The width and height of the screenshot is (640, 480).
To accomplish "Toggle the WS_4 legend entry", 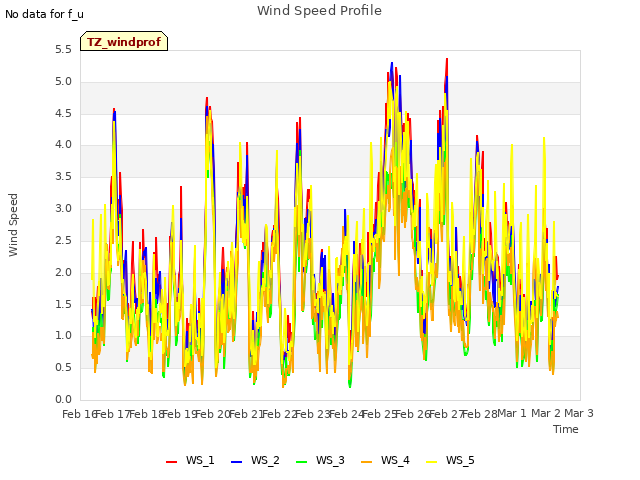I will 385,460.
